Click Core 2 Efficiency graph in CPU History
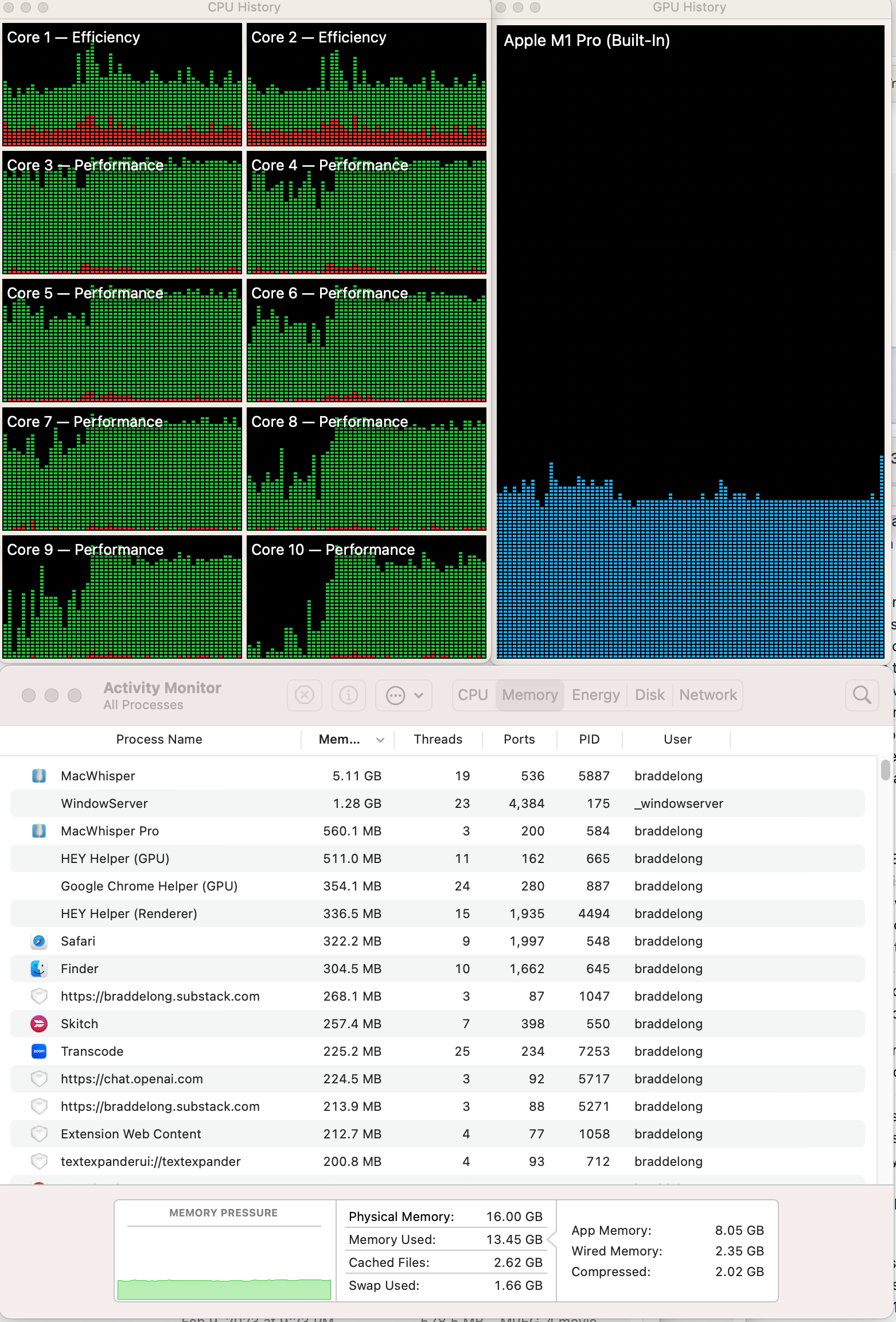Screen dimensions: 896x1322 tap(367, 85)
